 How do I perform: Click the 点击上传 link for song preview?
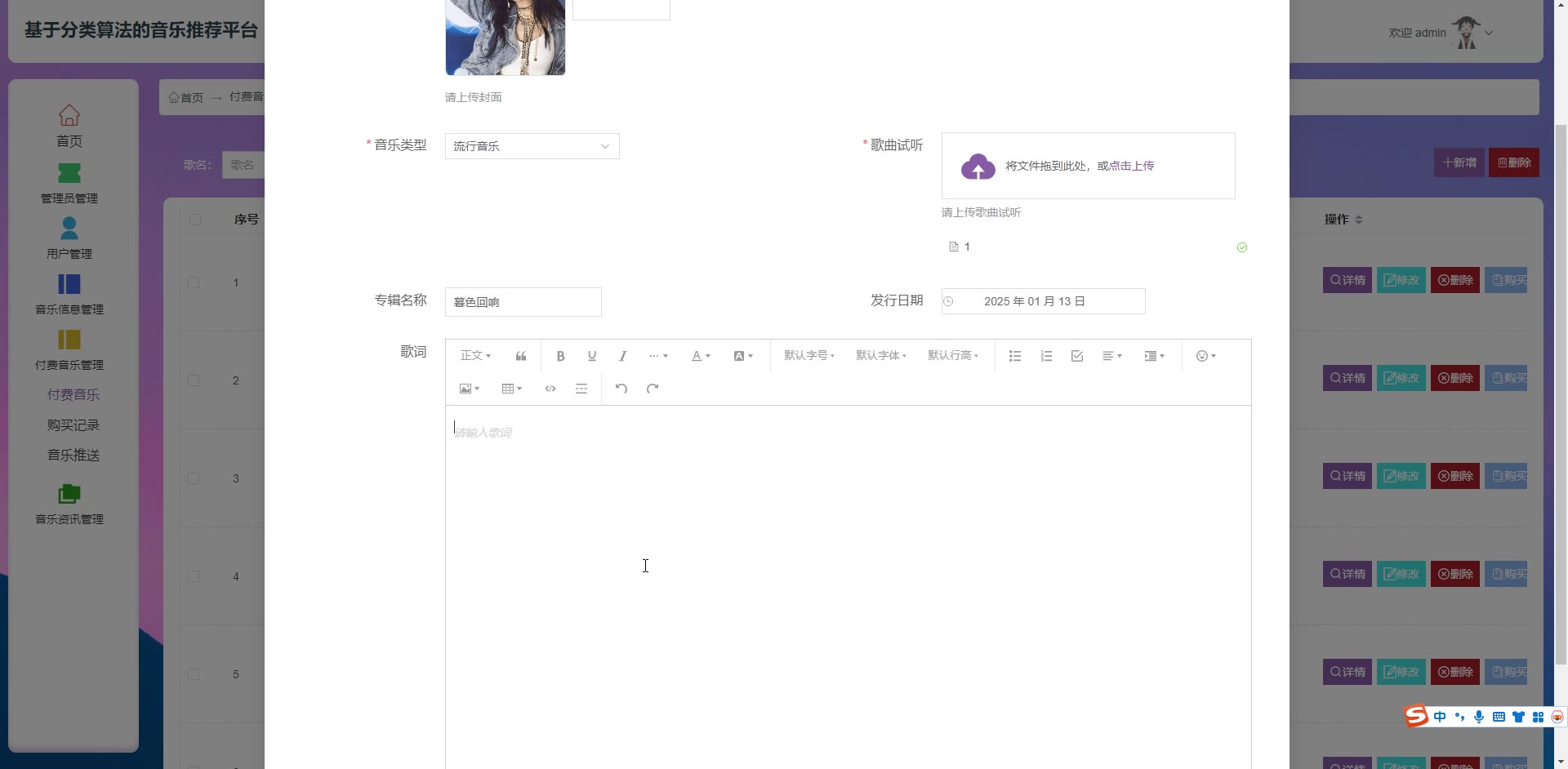click(1132, 166)
